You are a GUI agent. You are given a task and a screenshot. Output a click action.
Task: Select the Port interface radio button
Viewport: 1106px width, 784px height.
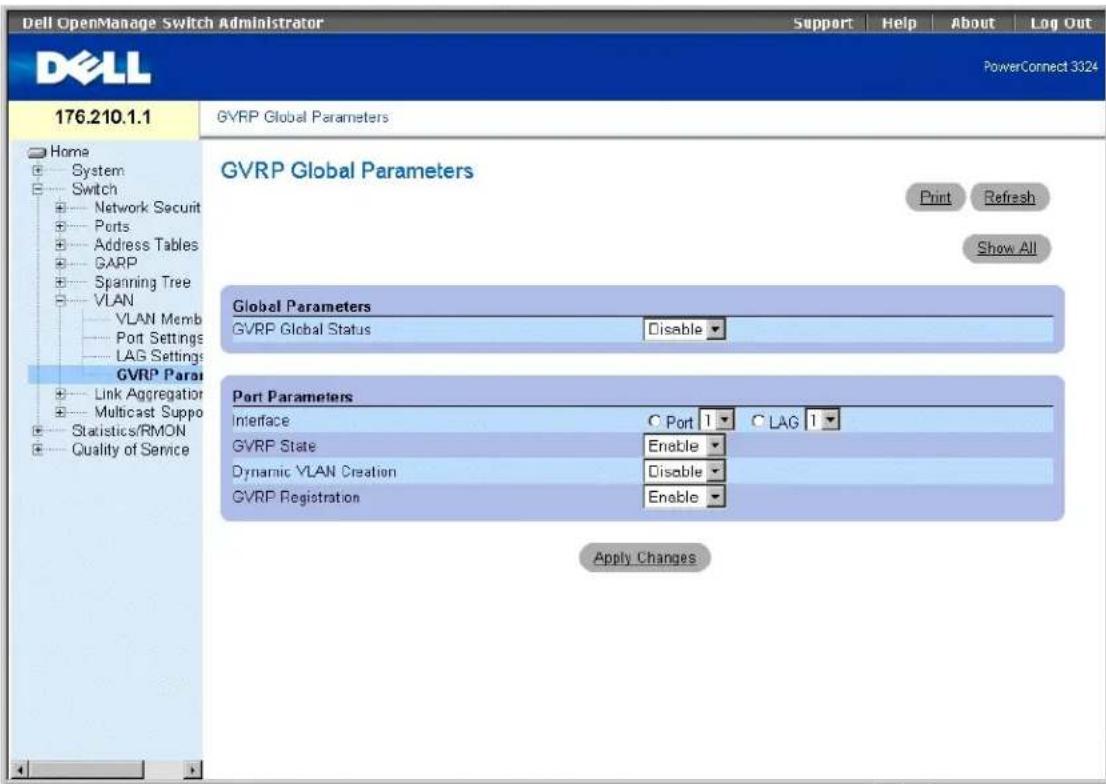[x=654, y=421]
